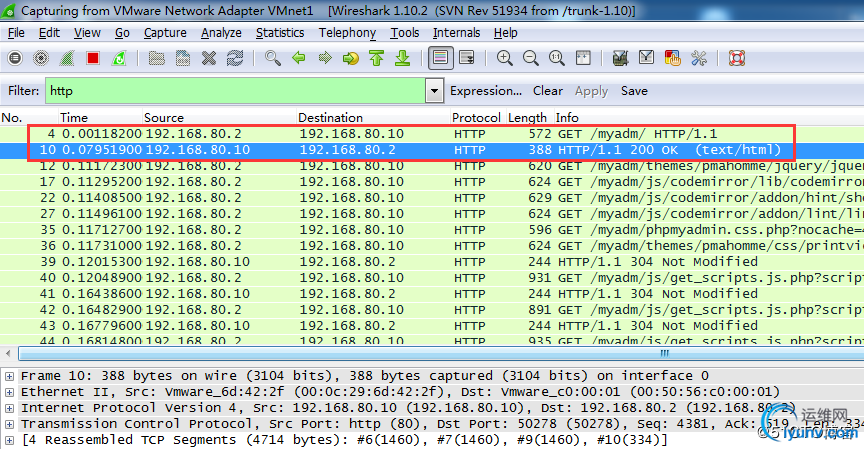This screenshot has width=864, height=449.
Task: Open the Capture menu
Action: coord(165,33)
